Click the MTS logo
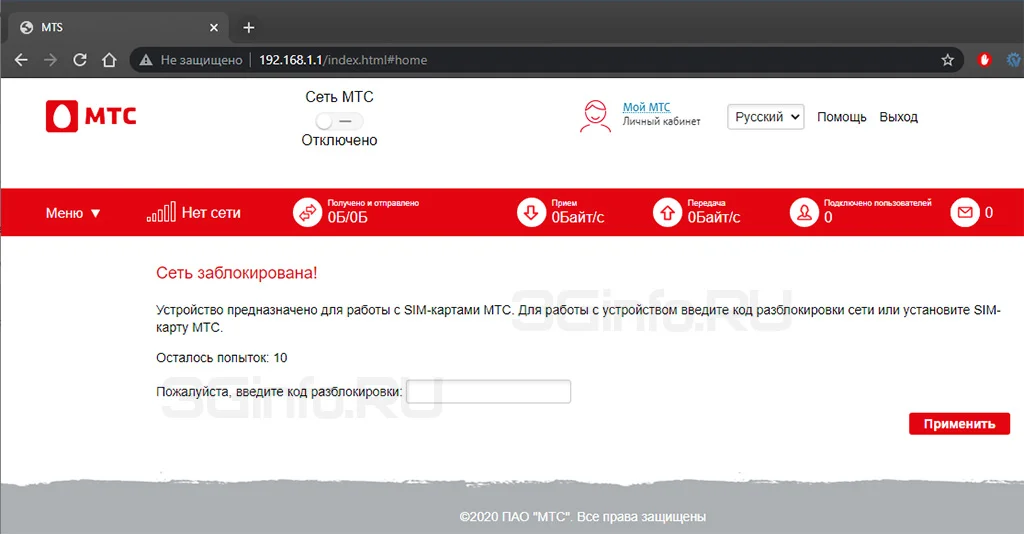Screen dimensions: 1024x534 pos(91,116)
